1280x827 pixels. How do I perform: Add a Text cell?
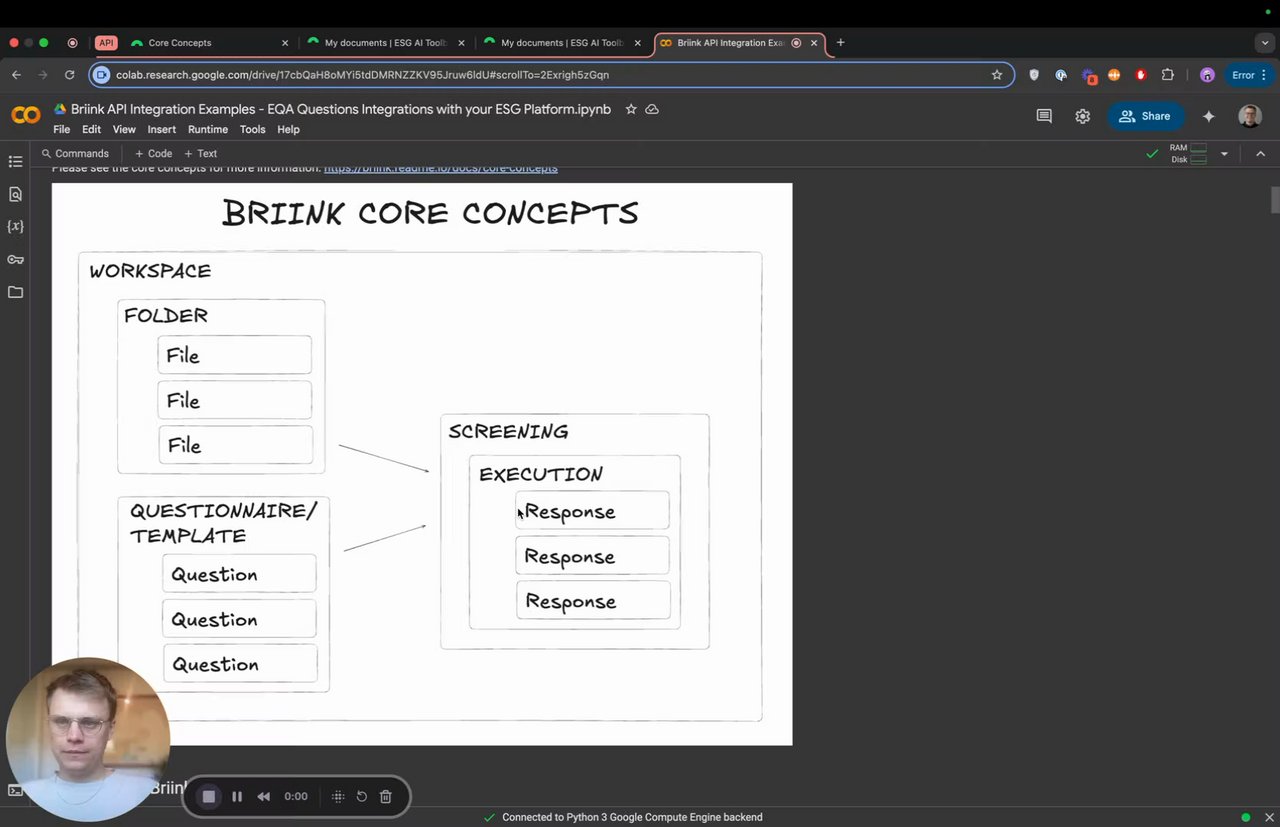200,154
